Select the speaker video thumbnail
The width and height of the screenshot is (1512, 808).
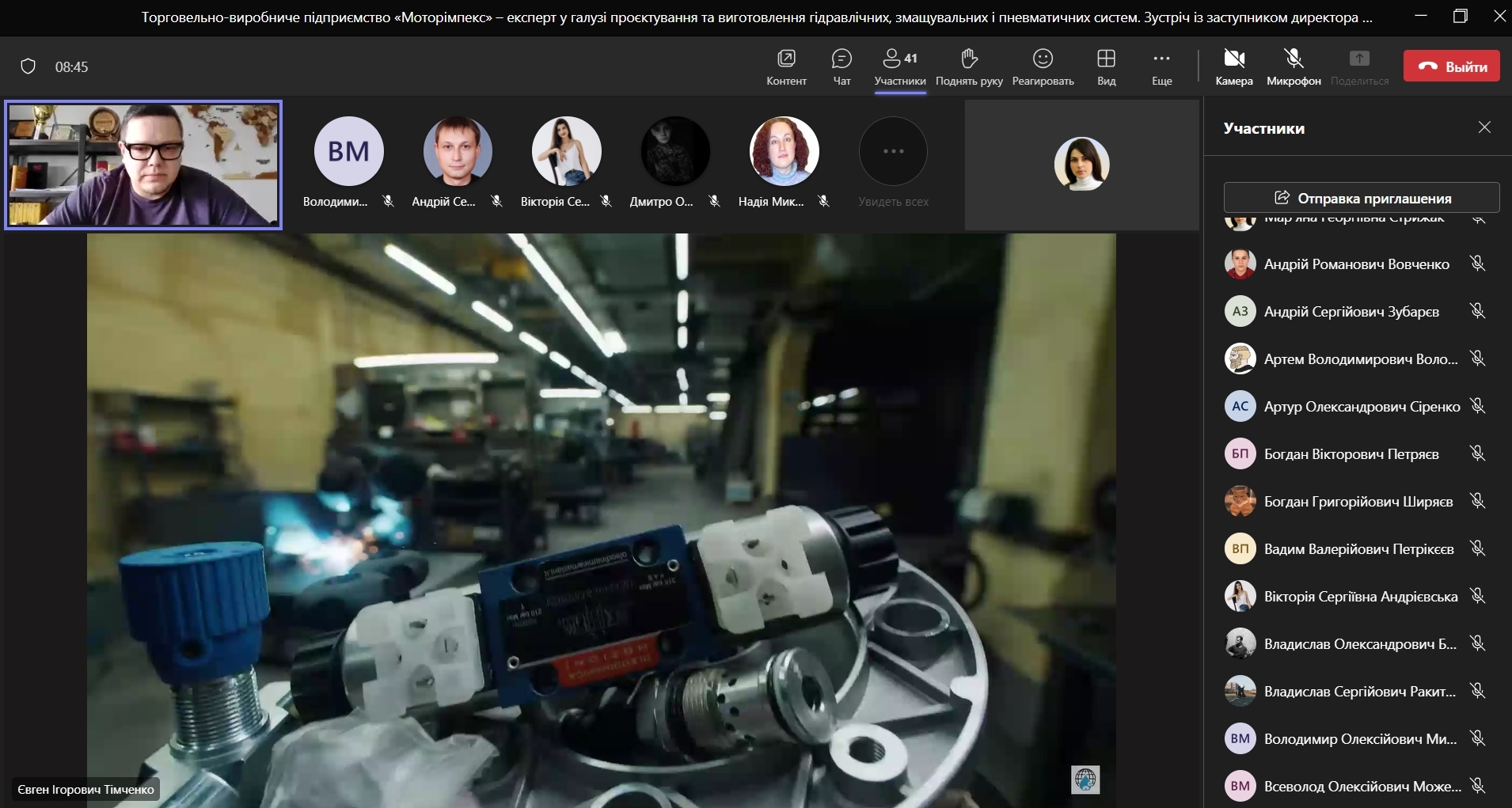point(143,165)
